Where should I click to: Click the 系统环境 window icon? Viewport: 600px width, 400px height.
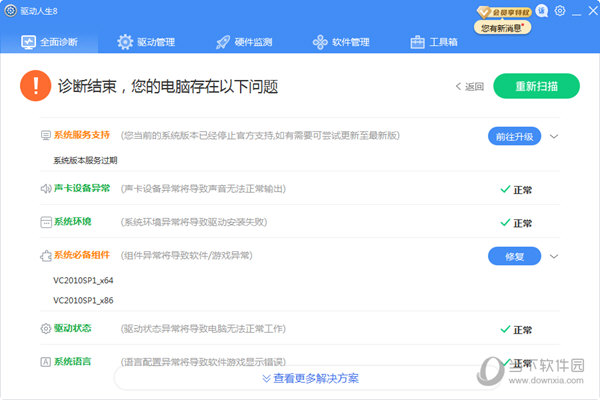(46, 222)
